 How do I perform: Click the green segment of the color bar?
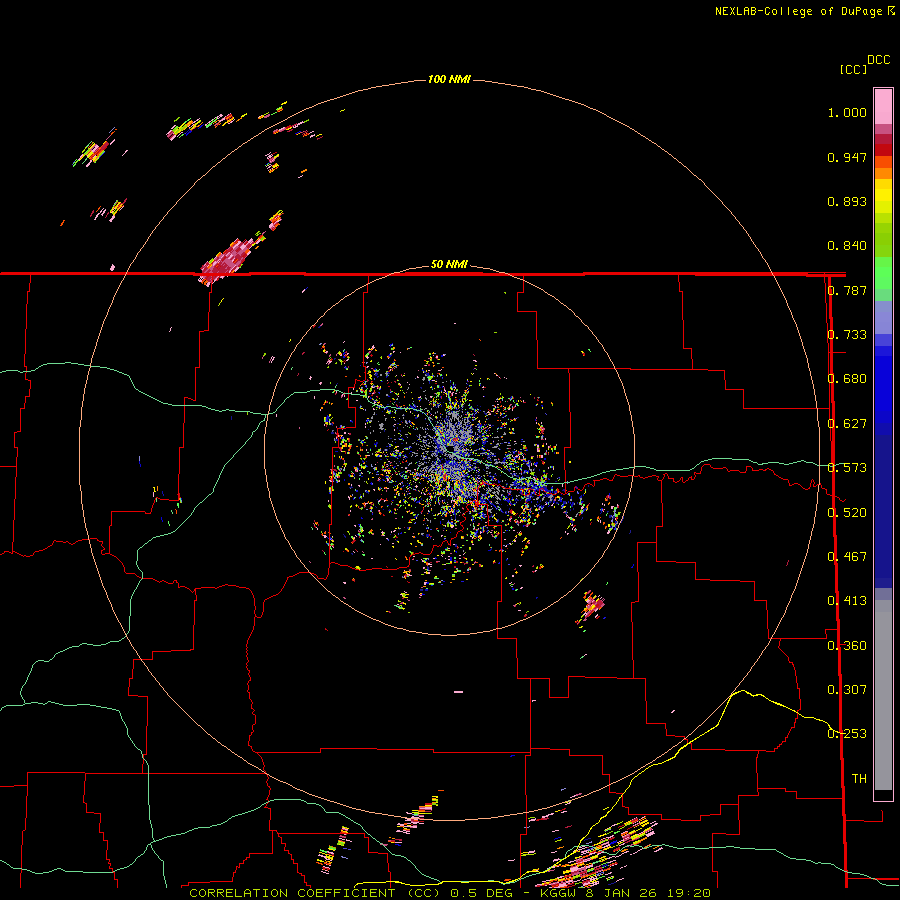coord(883,272)
